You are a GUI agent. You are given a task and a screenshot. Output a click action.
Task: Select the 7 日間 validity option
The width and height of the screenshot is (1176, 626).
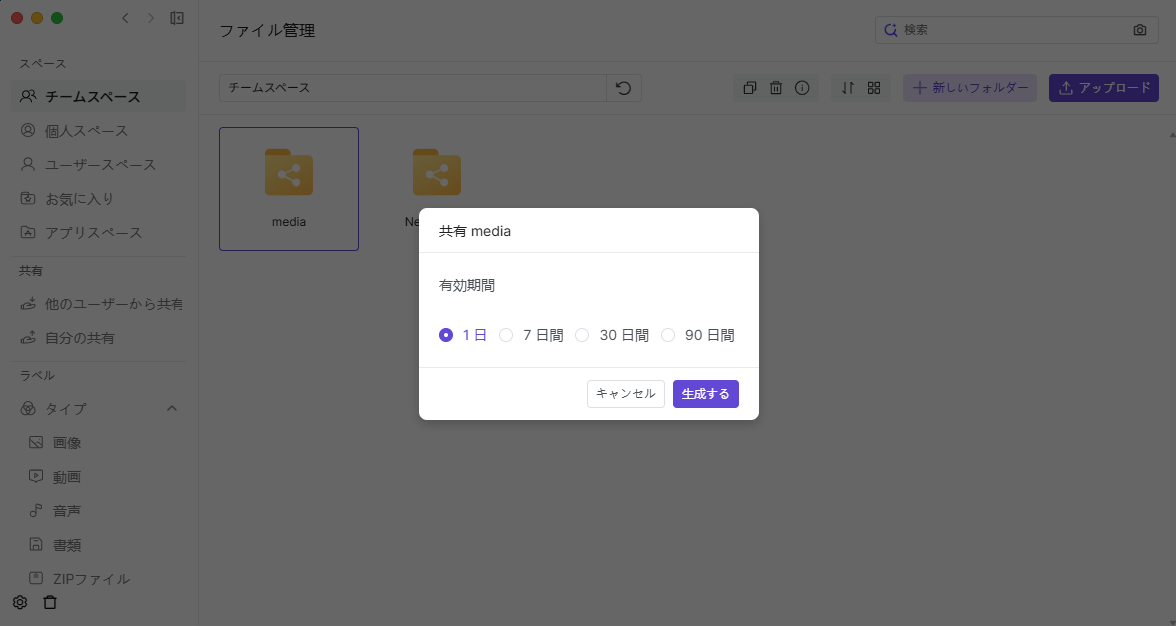click(x=506, y=336)
